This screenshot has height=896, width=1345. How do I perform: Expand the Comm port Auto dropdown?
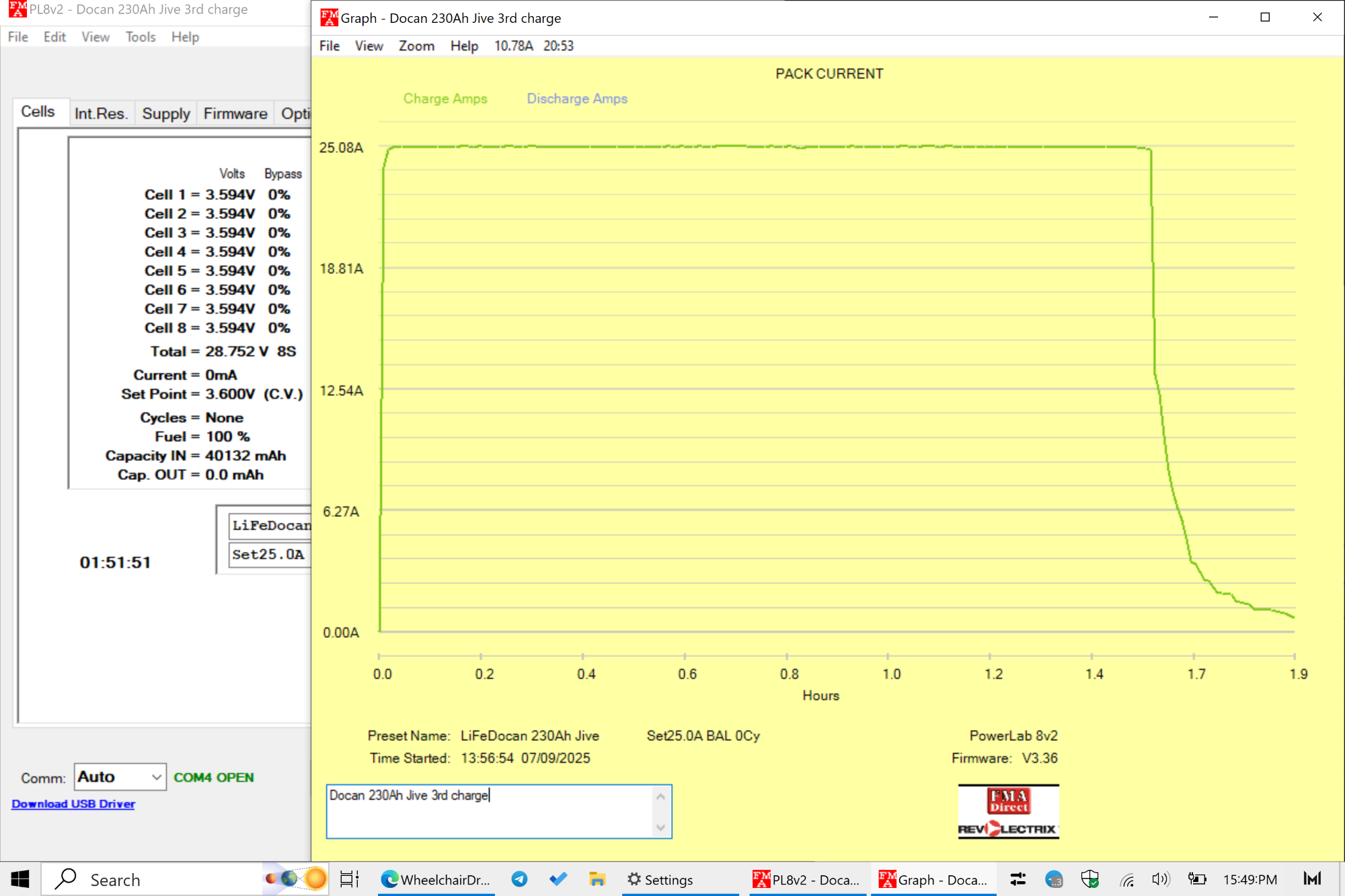pyautogui.click(x=156, y=778)
